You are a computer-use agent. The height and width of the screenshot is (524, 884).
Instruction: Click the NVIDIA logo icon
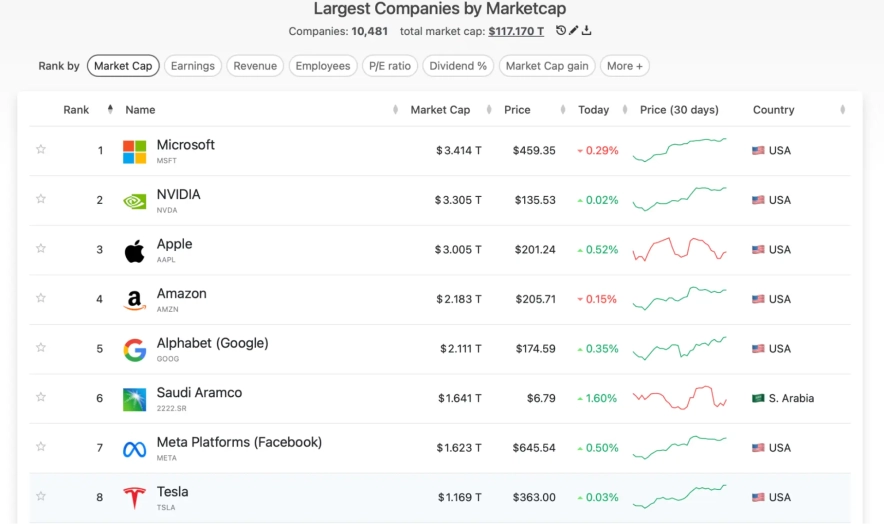(134, 201)
